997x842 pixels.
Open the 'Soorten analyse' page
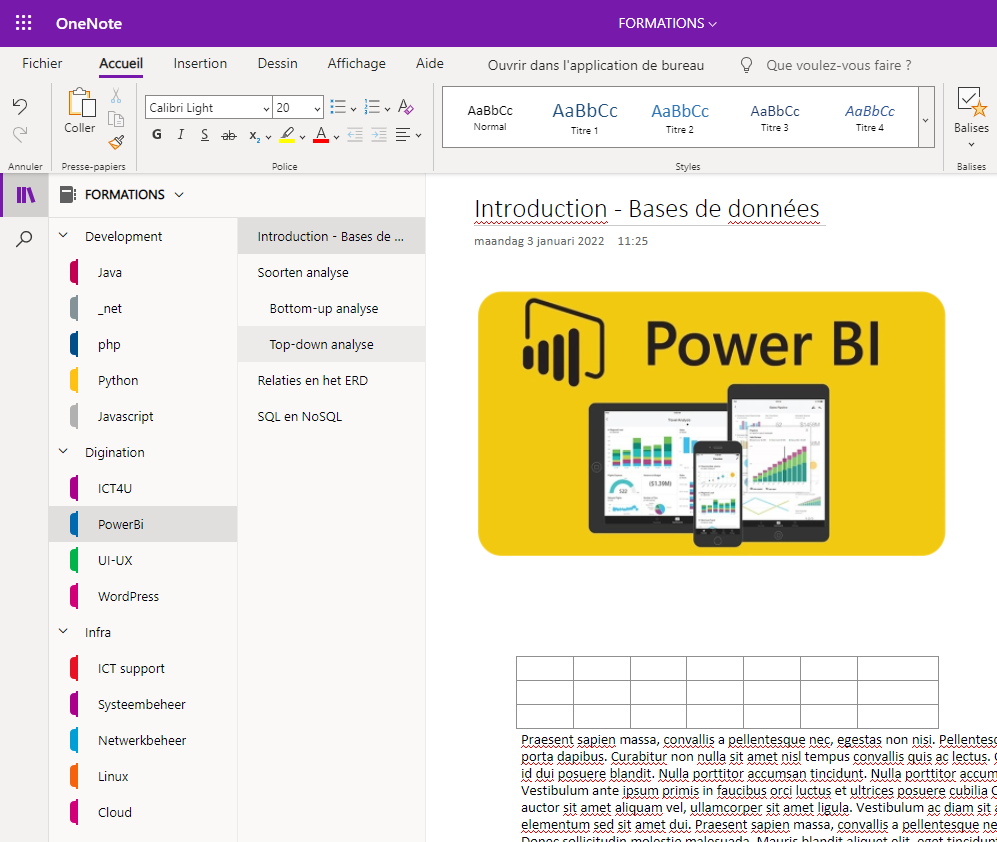[x=331, y=272]
